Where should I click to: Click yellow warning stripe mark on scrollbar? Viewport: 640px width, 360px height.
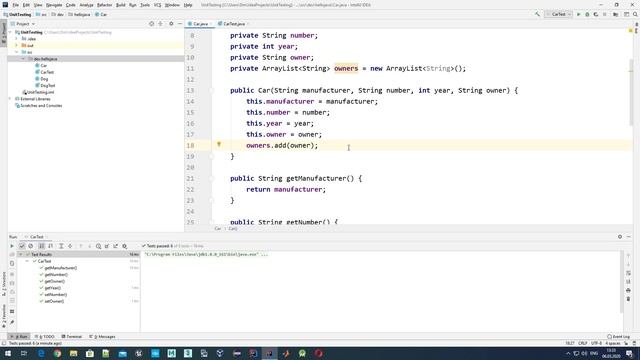[631, 71]
